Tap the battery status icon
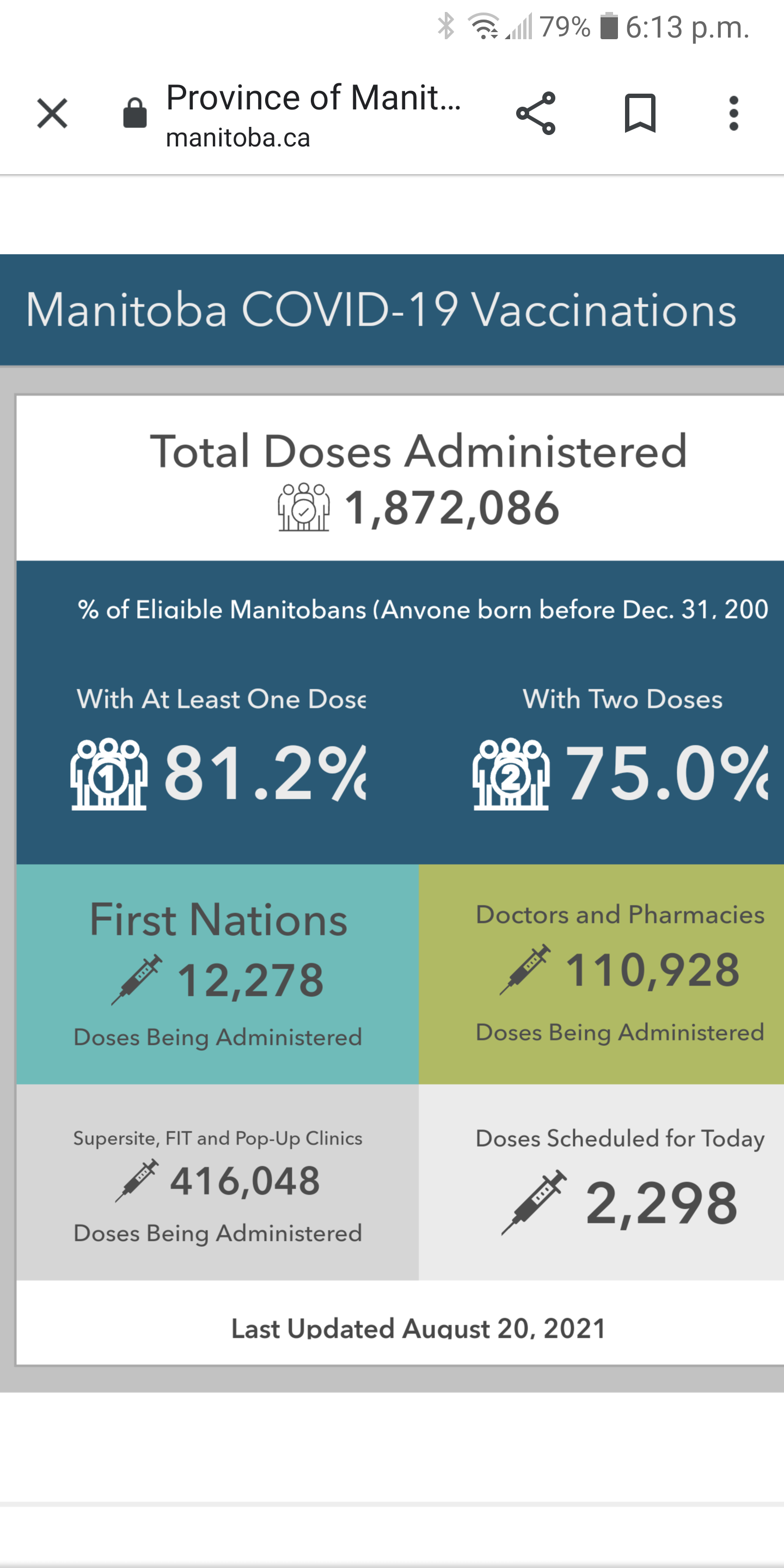The height and width of the screenshot is (1568, 784). pyautogui.click(x=609, y=27)
